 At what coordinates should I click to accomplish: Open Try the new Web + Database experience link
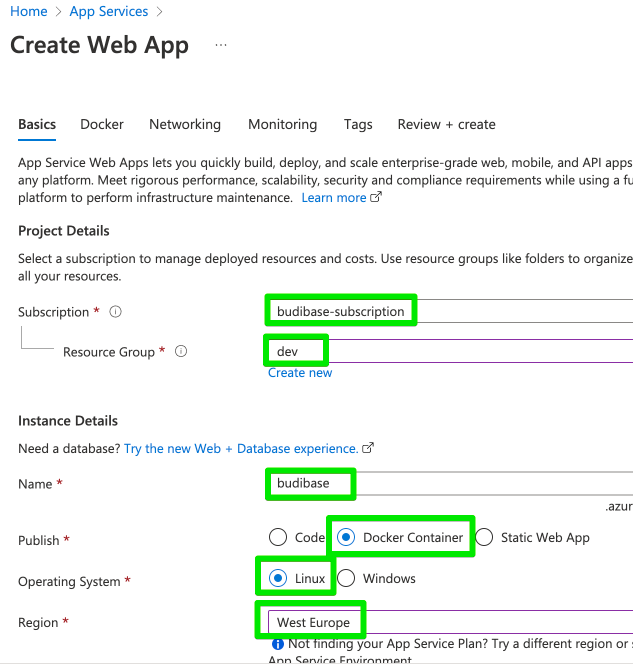[241, 448]
